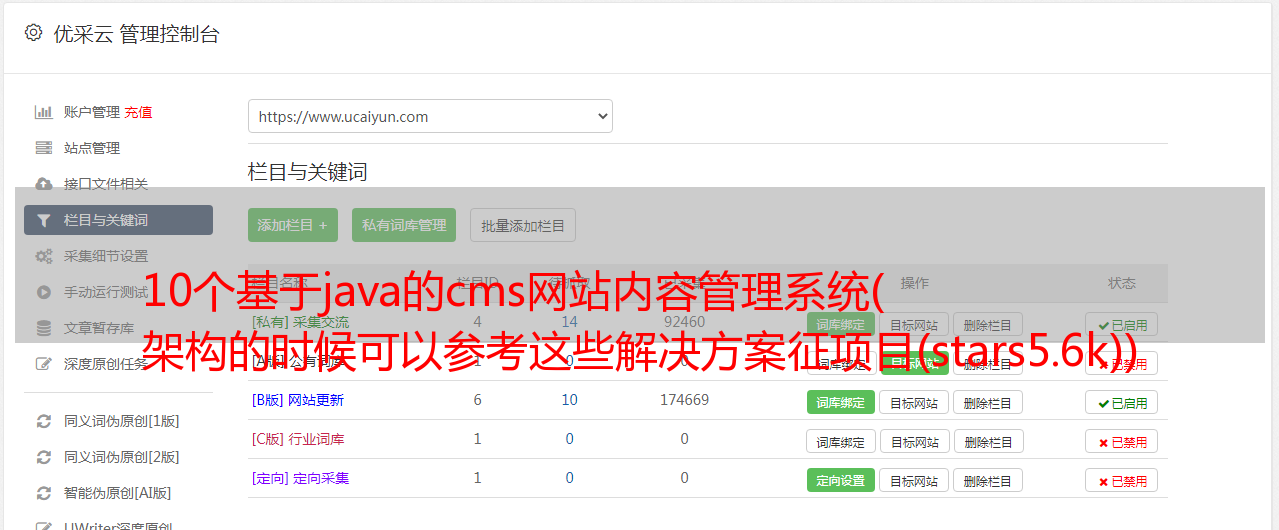1279x530 pixels.
Task: Open 深度原创任务 edit icon
Action: pyautogui.click(x=44, y=364)
